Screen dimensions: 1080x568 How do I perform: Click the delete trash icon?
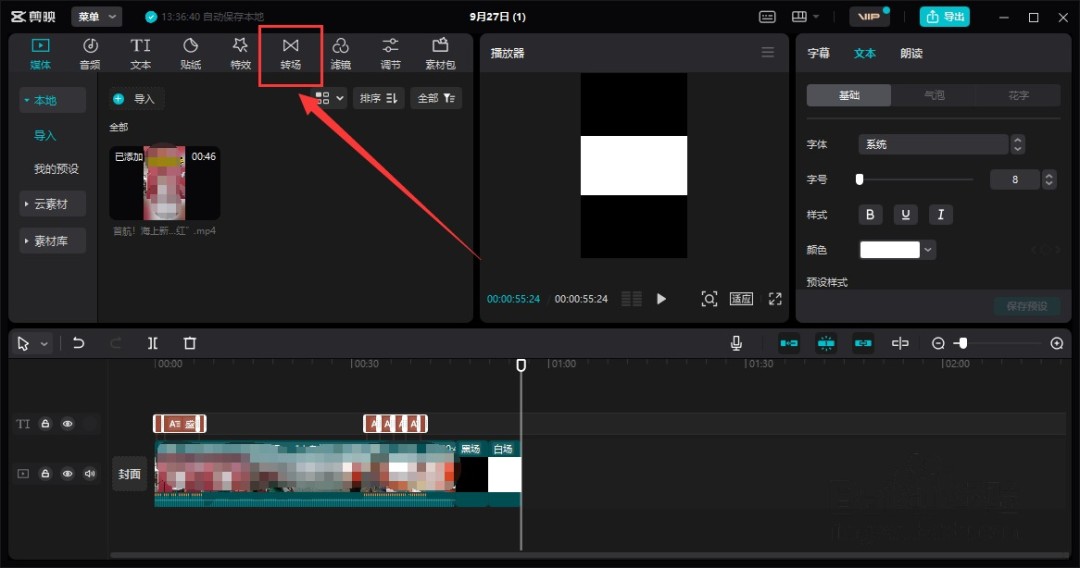(190, 343)
